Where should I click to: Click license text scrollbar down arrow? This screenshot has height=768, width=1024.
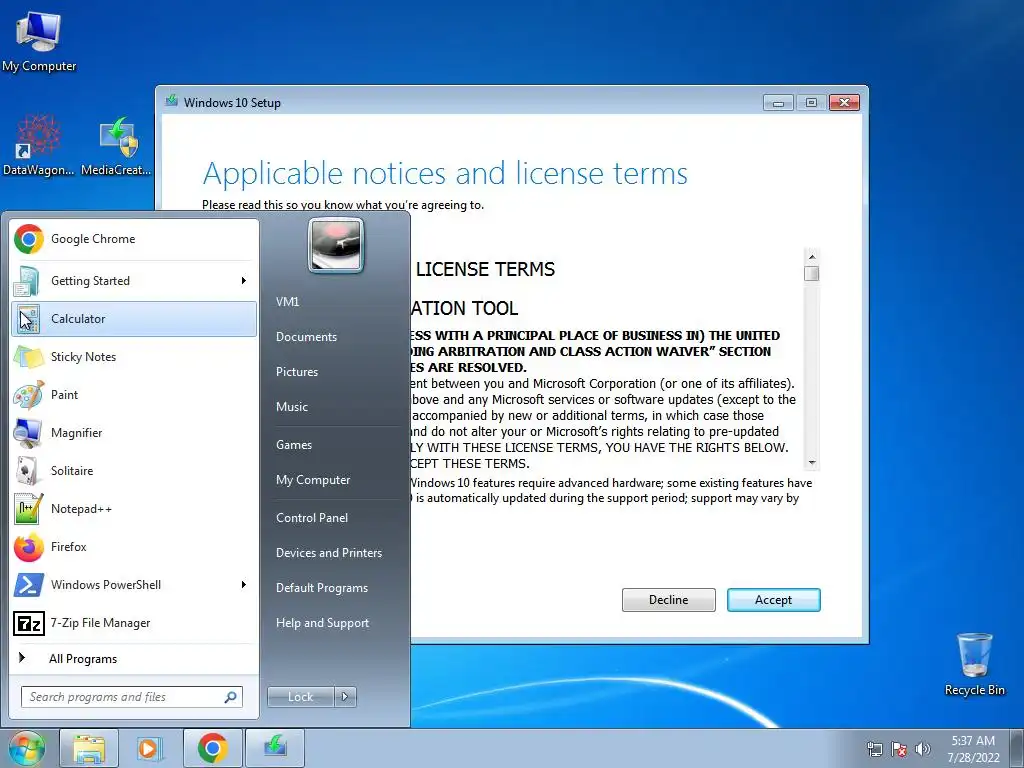point(812,463)
